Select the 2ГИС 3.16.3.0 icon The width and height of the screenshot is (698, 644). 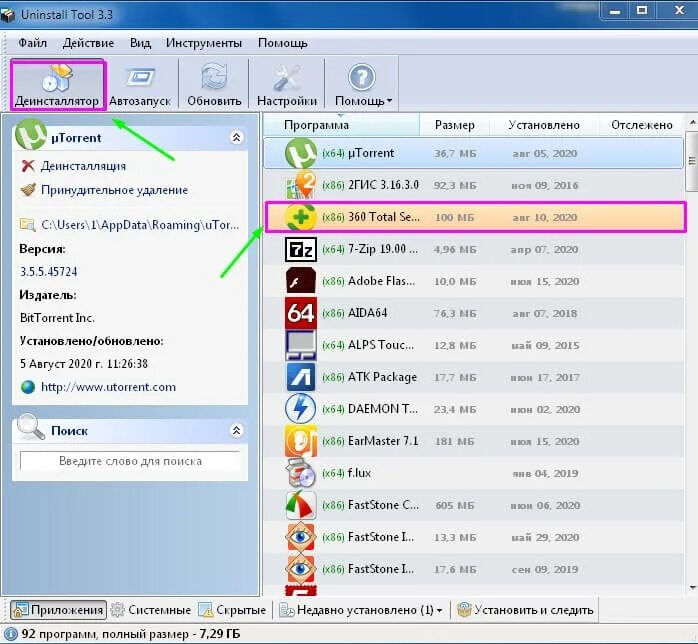[x=300, y=185]
